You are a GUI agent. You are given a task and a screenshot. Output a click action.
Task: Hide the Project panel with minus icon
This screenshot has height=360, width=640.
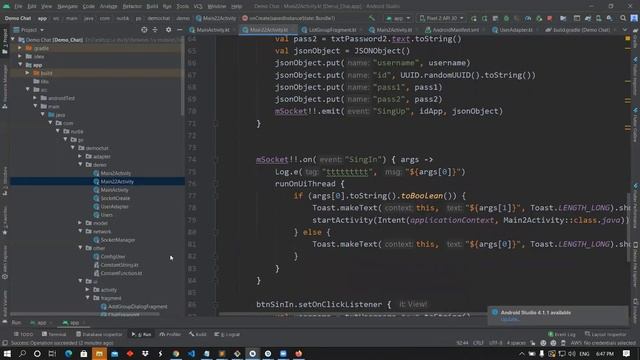180,30
